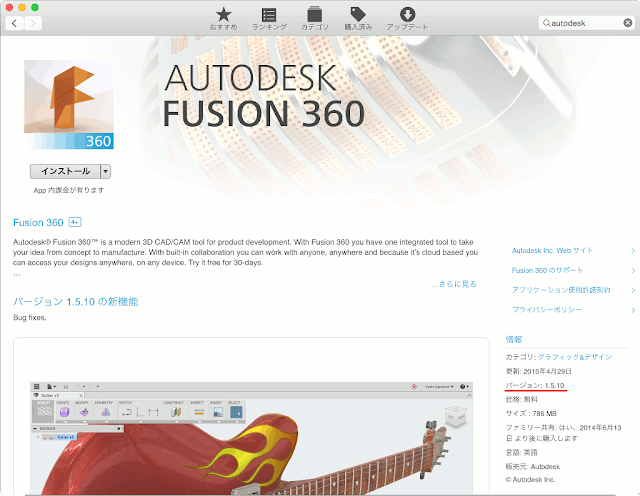Viewport: 640px width, 496px height.
Task: Click the 販売元: Autodesk text
Action: (x=533, y=467)
